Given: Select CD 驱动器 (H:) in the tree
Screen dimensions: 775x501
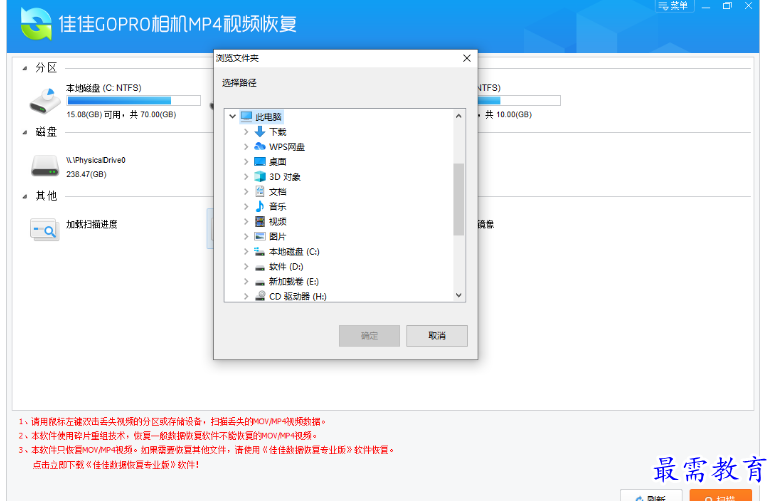Looking at the screenshot, I should click(298, 296).
